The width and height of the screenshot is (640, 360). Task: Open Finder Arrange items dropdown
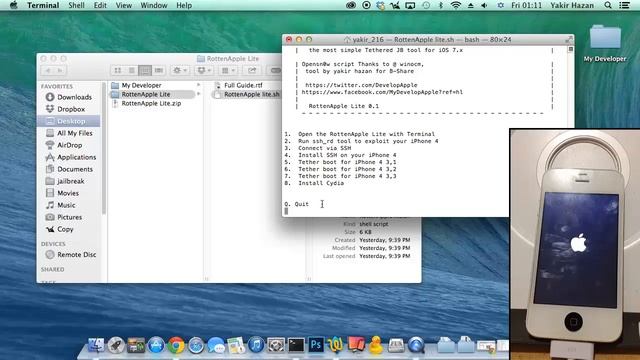click(x=227, y=71)
